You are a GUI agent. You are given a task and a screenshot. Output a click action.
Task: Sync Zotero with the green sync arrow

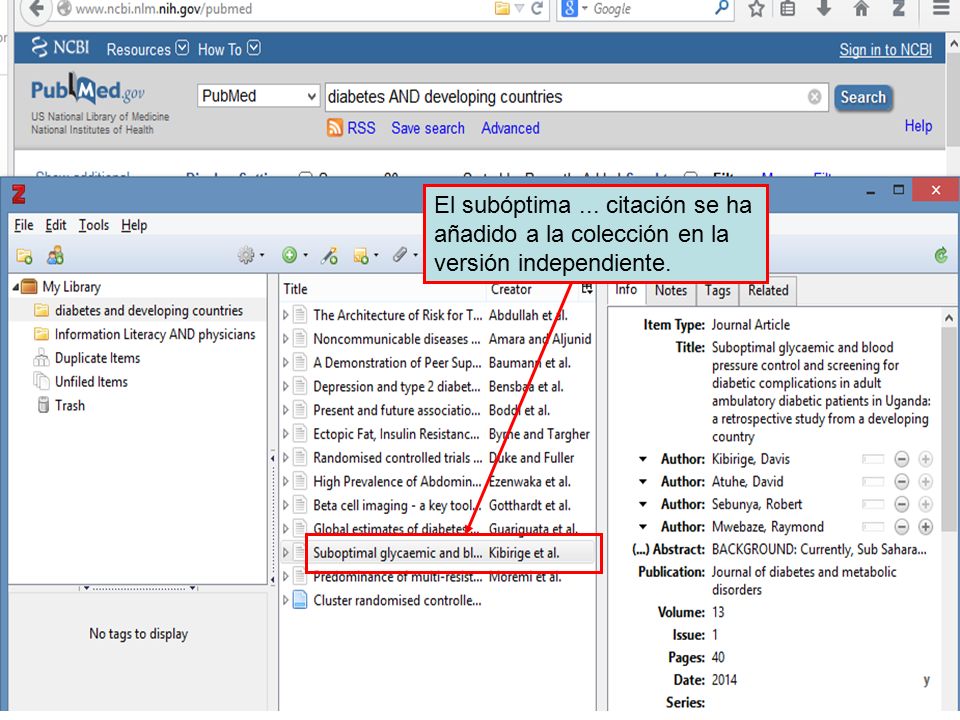(x=941, y=255)
